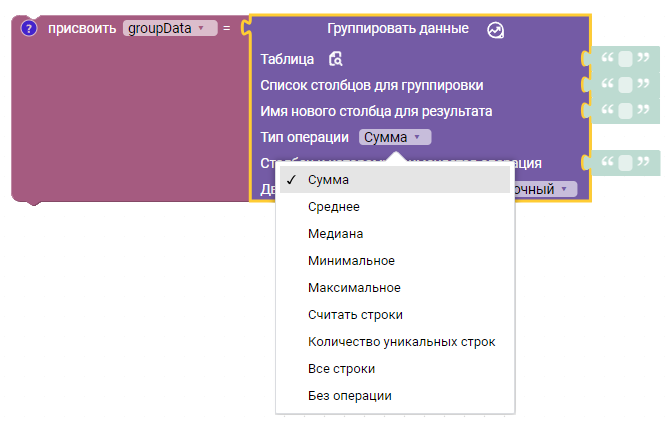Click the text field for Имя нового столбца
Image resolution: width=667 pixels, height=422 pixels.
pyautogui.click(x=625, y=111)
